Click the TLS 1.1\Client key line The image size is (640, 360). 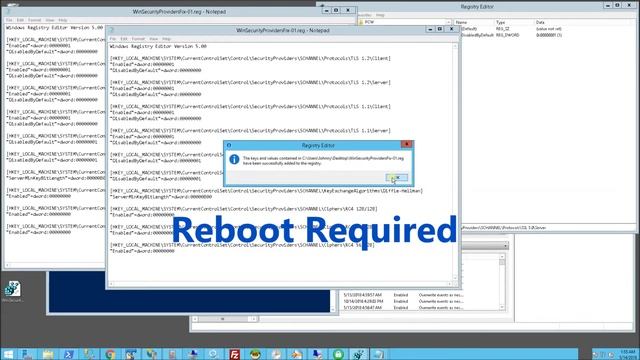tap(250, 107)
